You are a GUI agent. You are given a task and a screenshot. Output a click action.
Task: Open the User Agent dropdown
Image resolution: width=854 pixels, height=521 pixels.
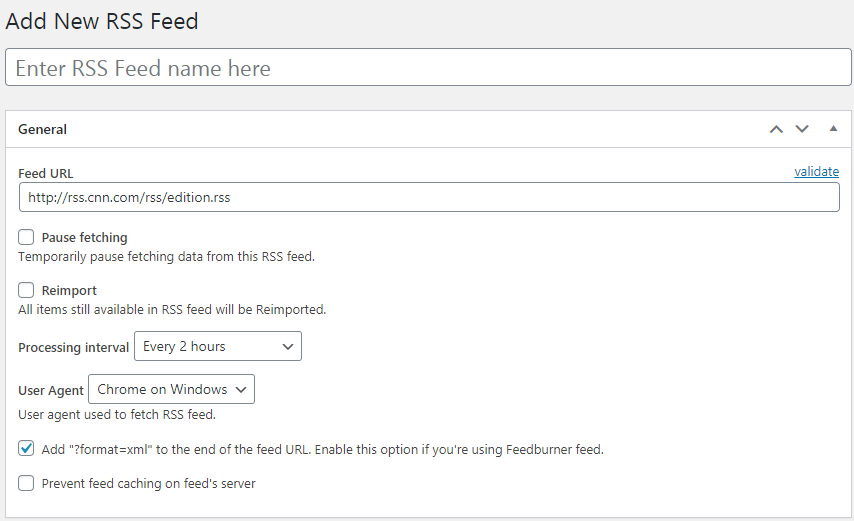click(x=171, y=389)
